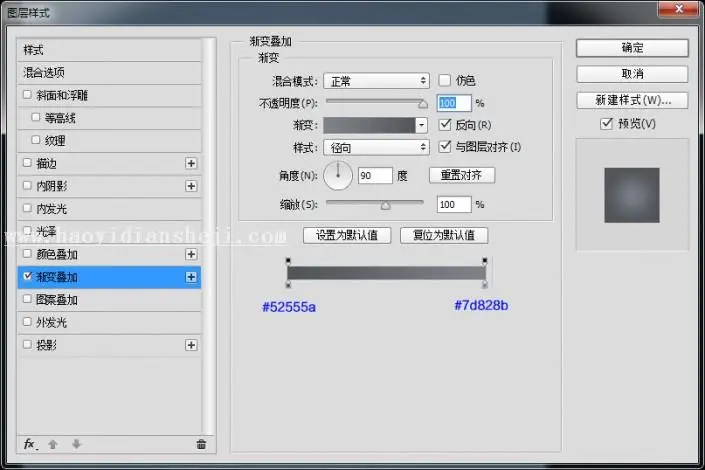Toggle the 仿色 dither checkbox
This screenshot has height=470, width=705.
point(444,80)
